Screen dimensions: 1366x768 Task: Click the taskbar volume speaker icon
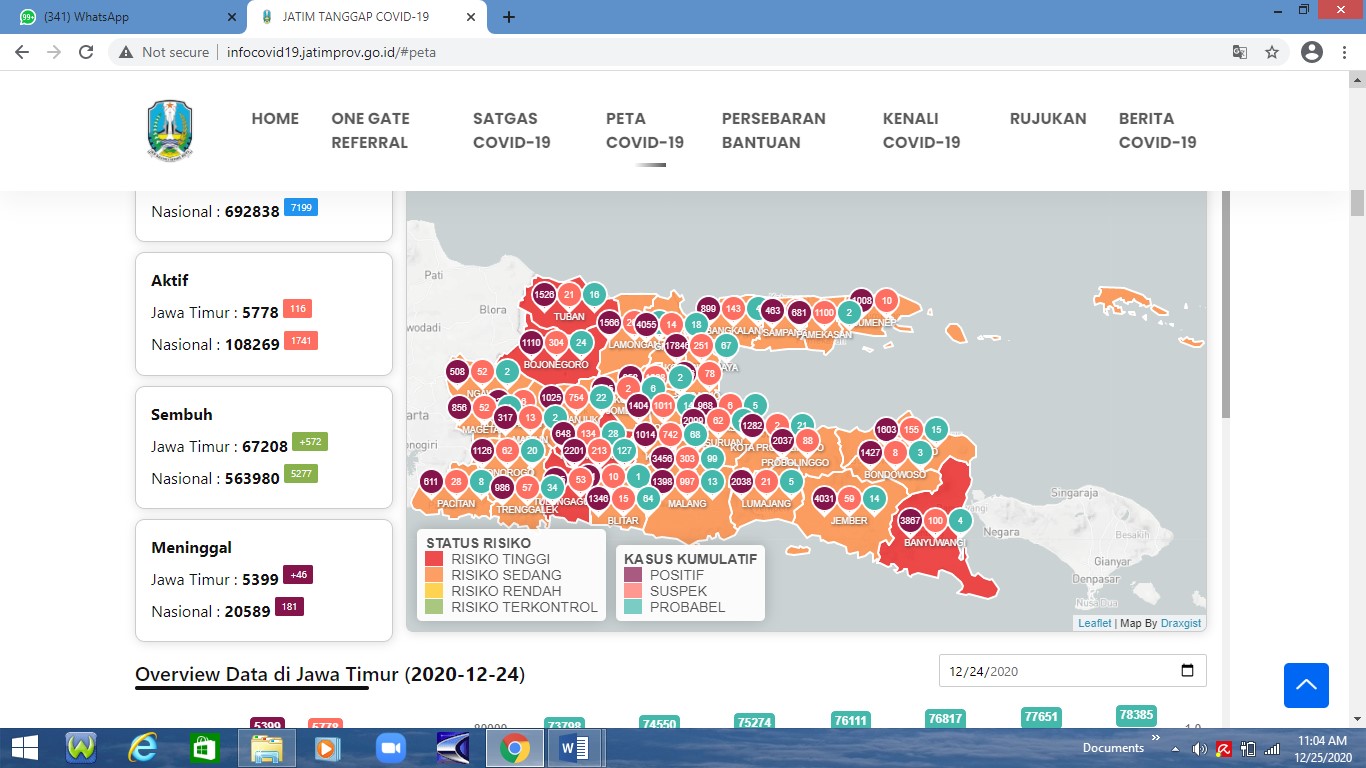tap(1200, 749)
